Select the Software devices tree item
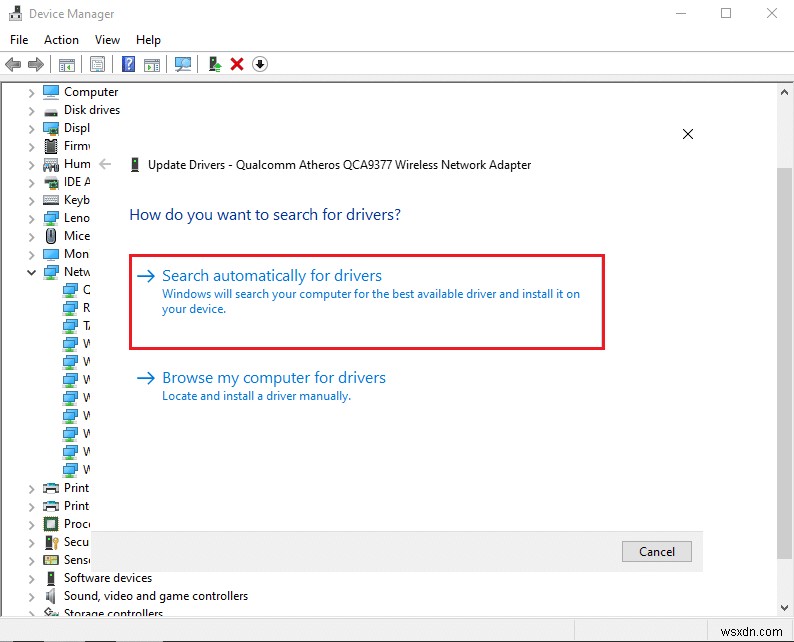Image resolution: width=794 pixels, height=642 pixels. tap(108, 578)
